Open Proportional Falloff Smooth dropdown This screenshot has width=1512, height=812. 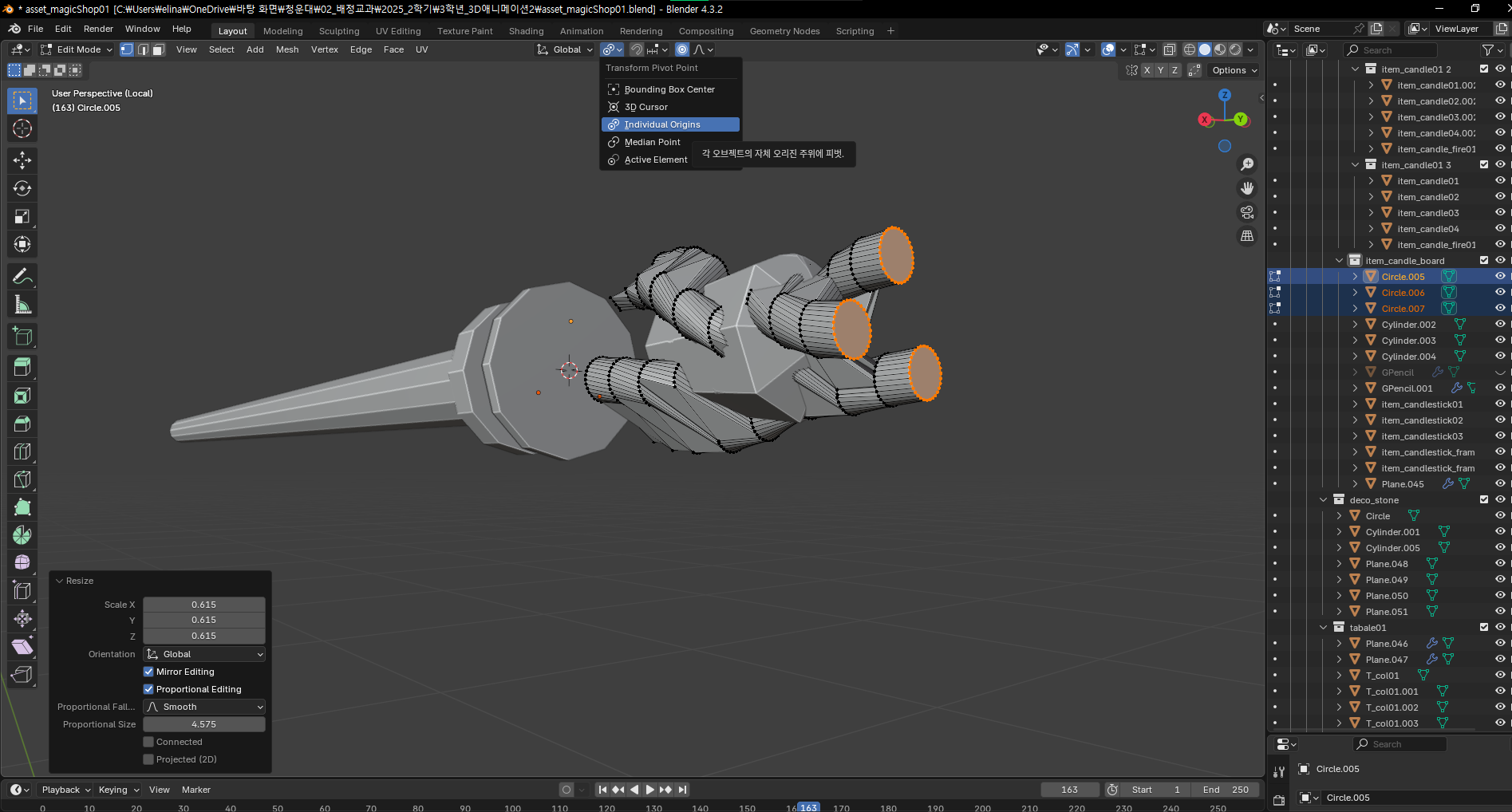click(x=204, y=707)
